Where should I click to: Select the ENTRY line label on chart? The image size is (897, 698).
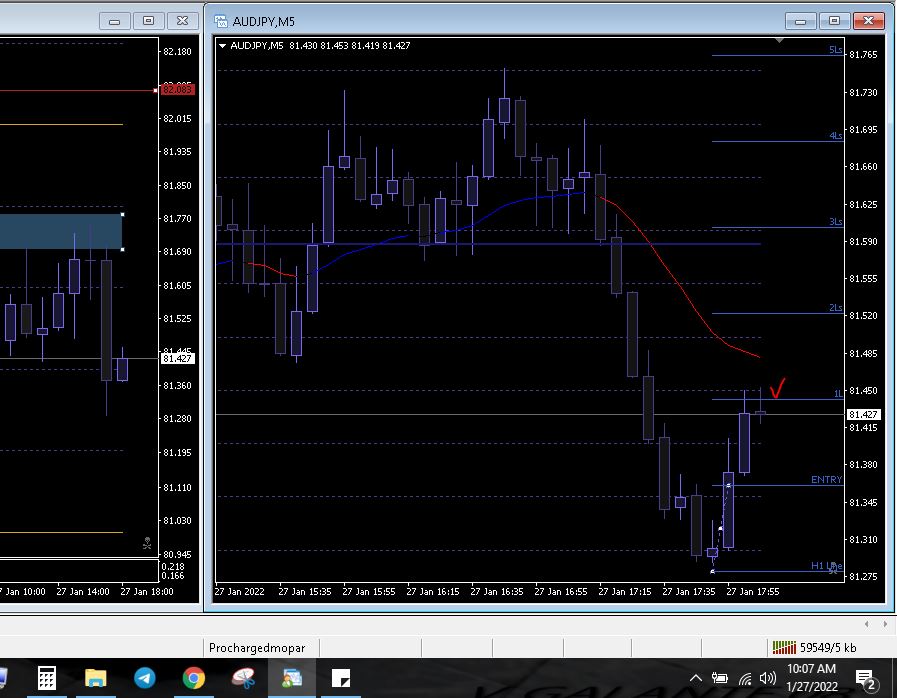tap(826, 480)
